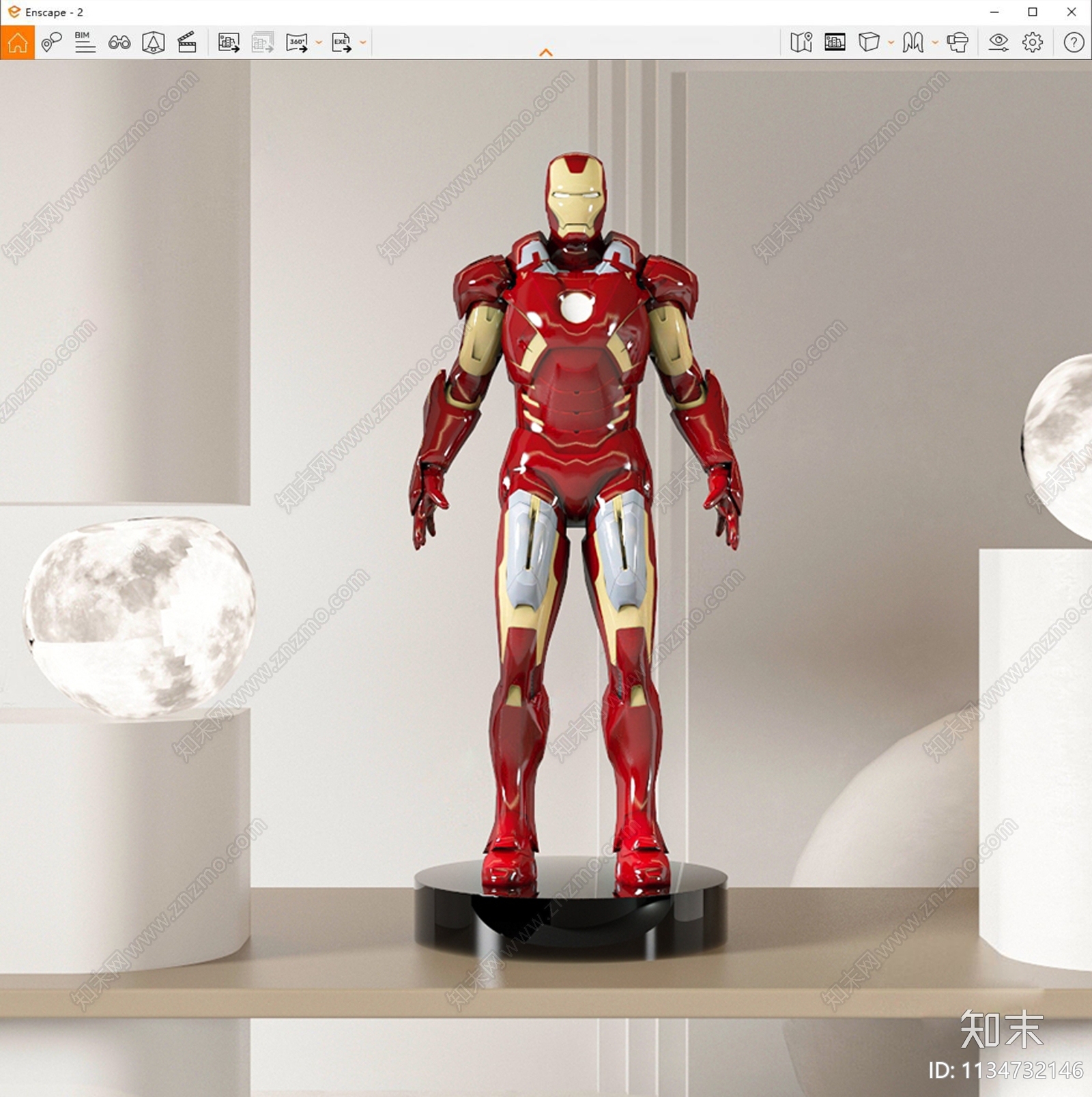Open the Asset Library tree icon
Image resolution: width=1092 pixels, height=1097 pixels.
(154, 42)
